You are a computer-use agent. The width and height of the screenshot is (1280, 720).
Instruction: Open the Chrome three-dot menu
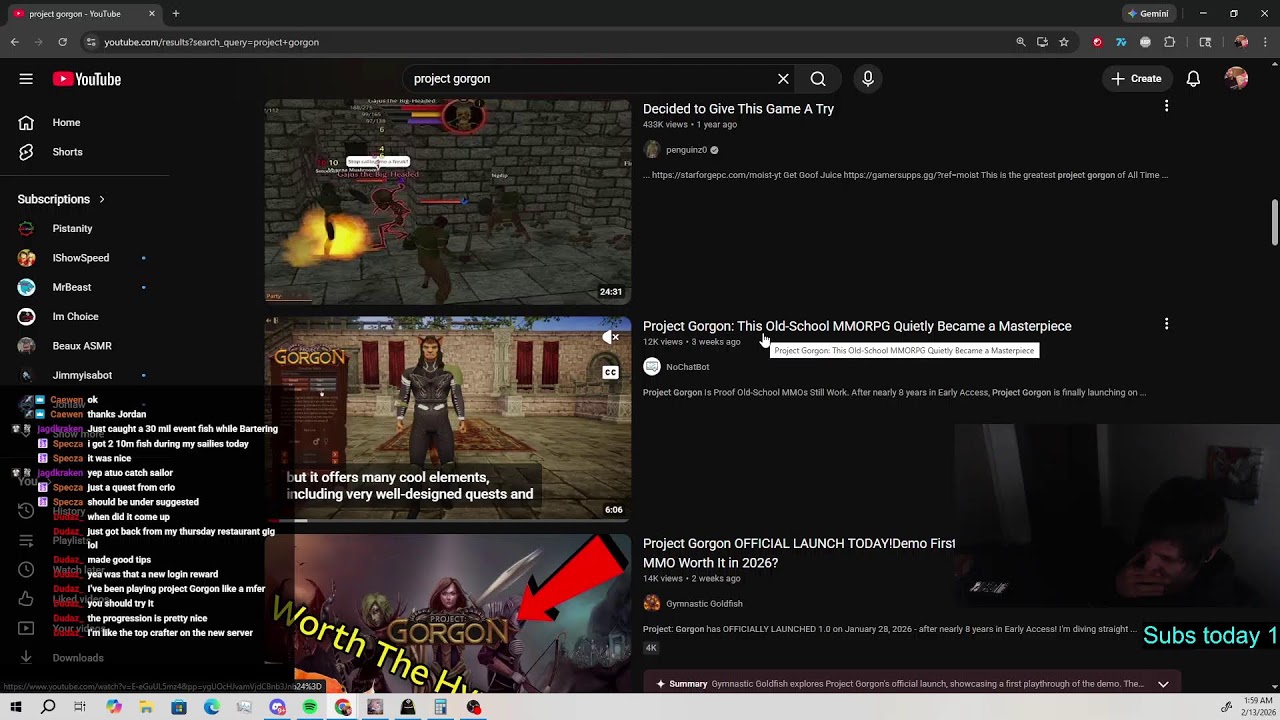point(1265,42)
